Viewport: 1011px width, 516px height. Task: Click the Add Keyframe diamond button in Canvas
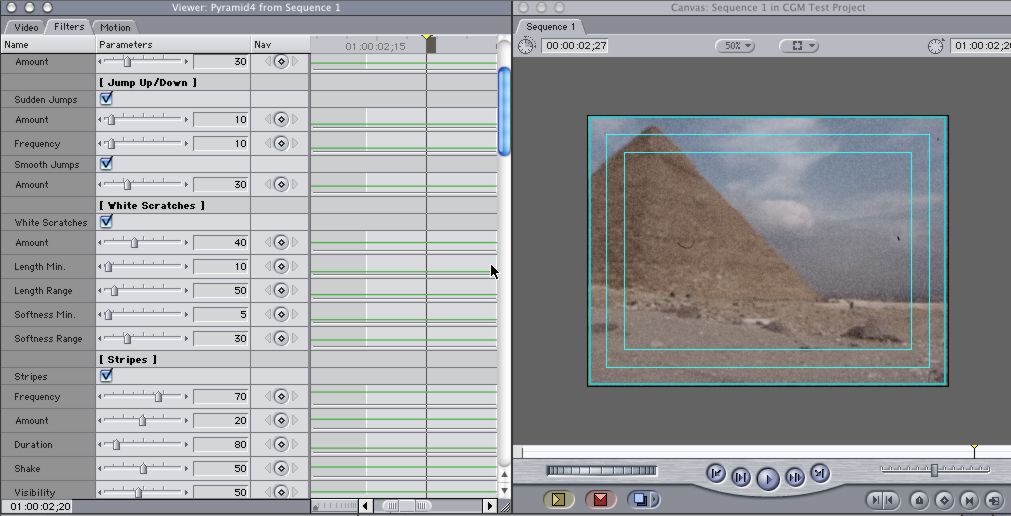pos(944,500)
